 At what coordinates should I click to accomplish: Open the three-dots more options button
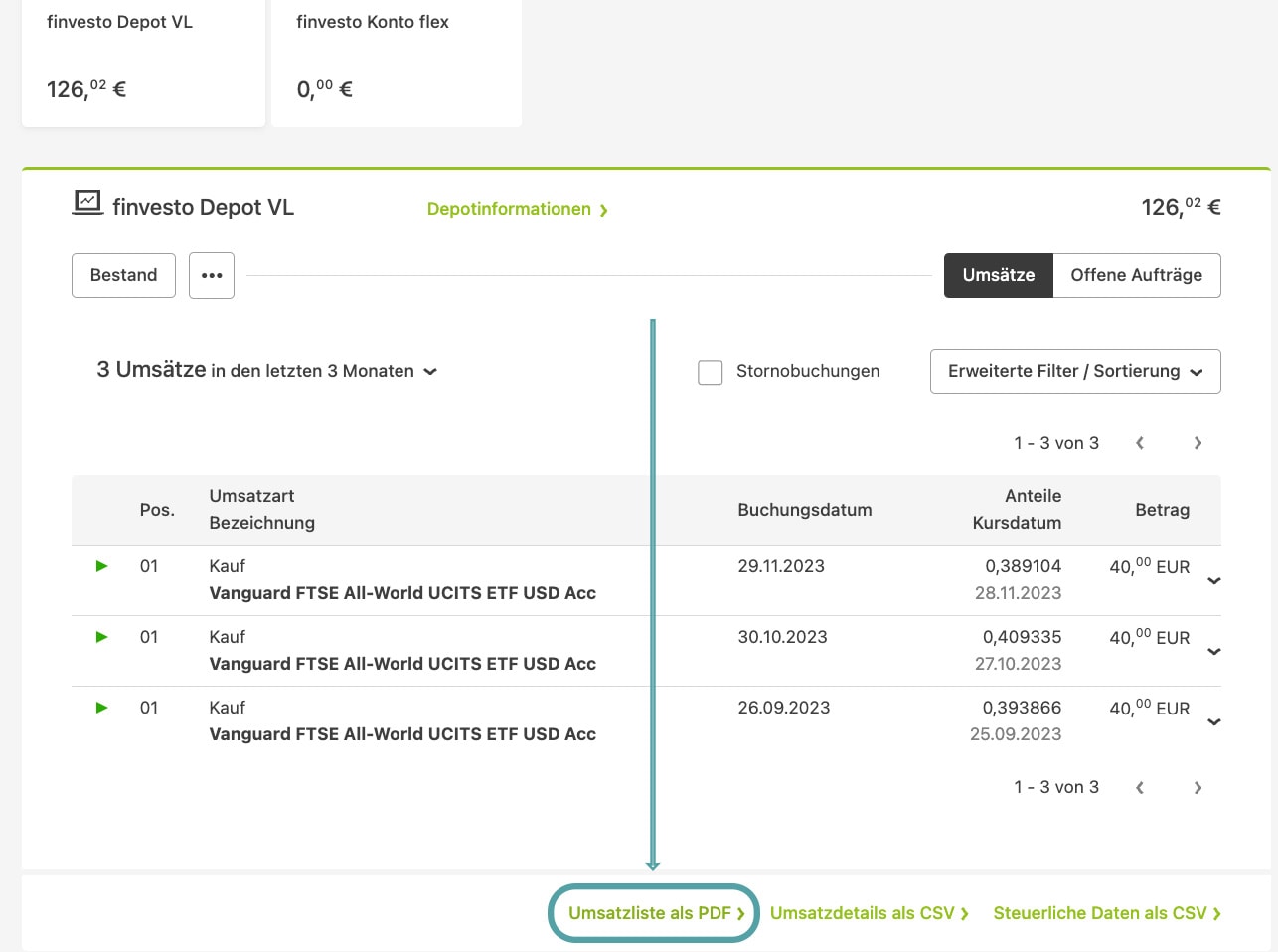click(212, 275)
